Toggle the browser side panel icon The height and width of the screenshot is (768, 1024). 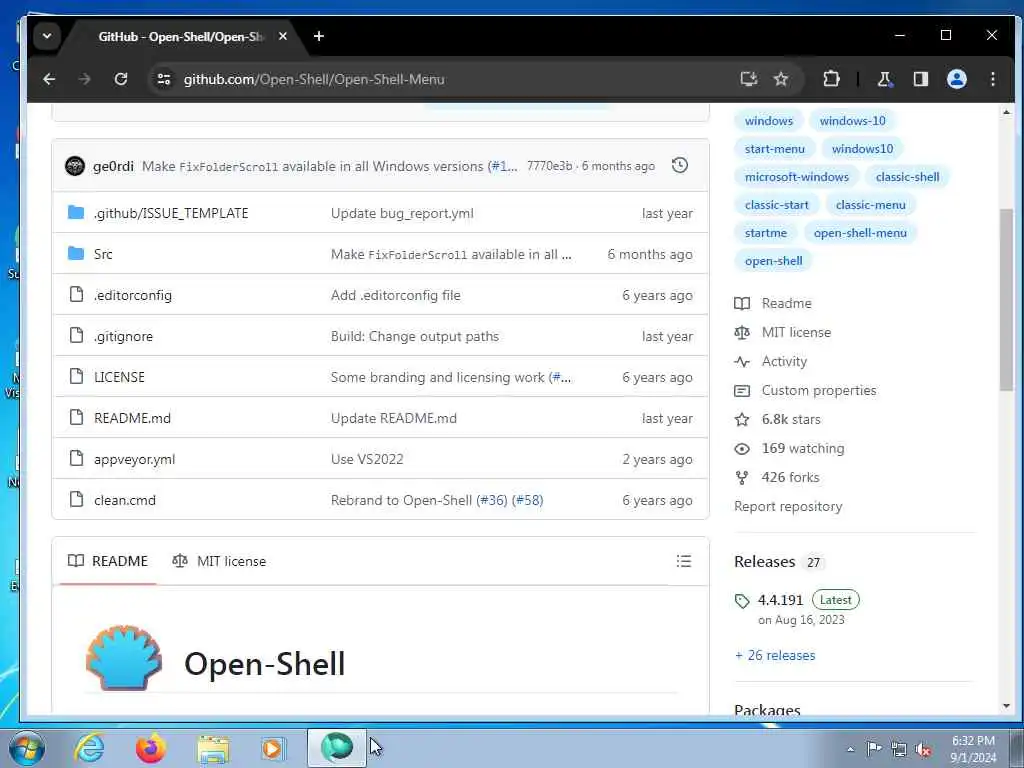921,79
